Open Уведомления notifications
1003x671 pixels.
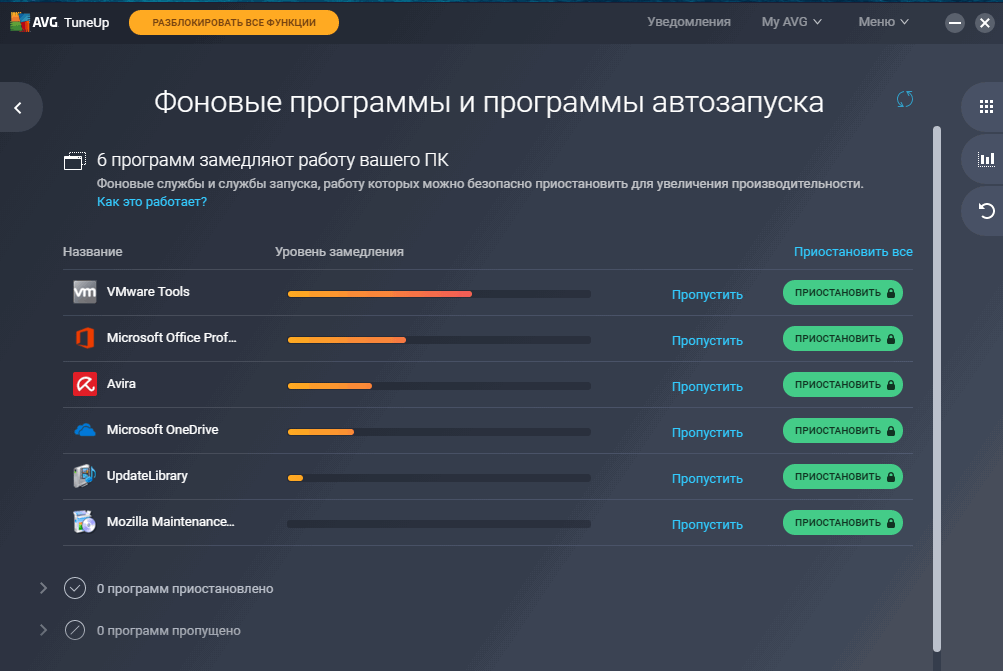point(689,22)
